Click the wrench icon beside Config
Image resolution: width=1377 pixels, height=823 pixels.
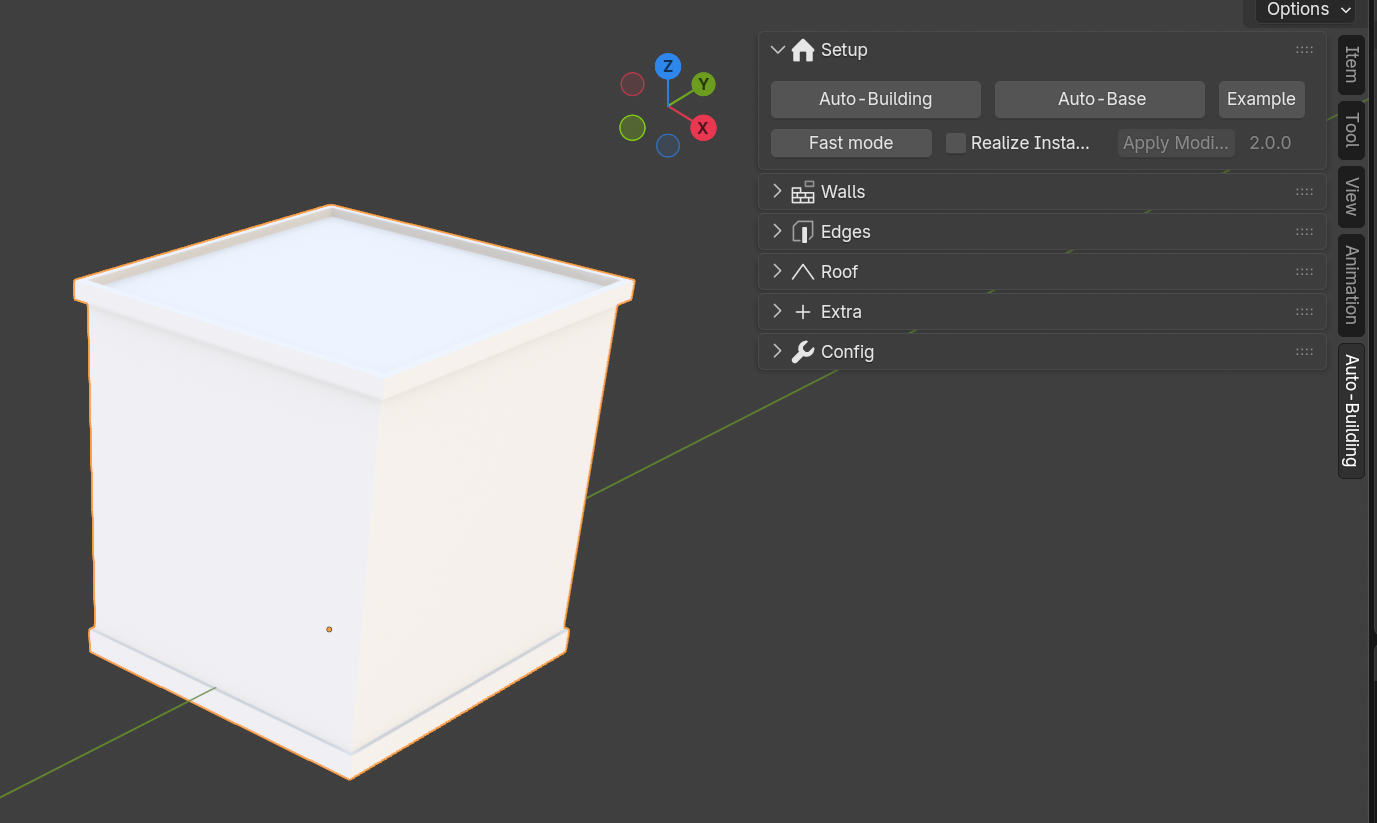(x=802, y=352)
